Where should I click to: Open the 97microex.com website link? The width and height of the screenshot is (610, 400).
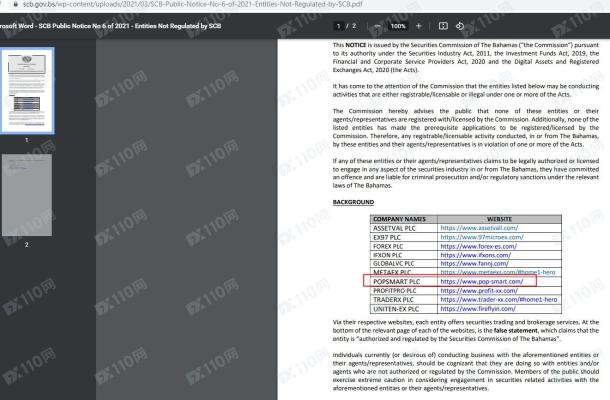(482, 237)
